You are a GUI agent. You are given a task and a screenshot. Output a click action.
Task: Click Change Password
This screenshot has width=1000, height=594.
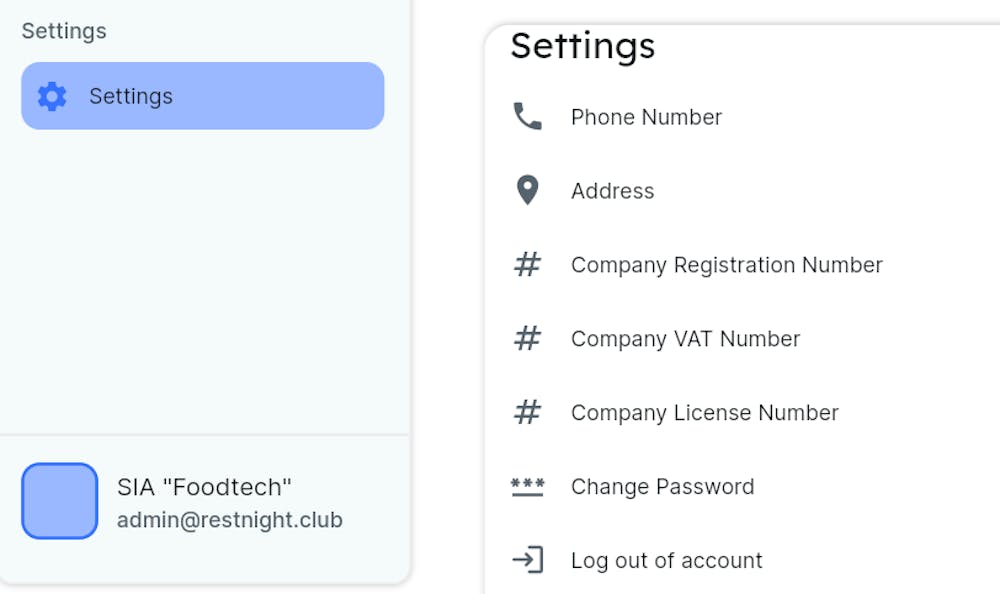point(662,487)
